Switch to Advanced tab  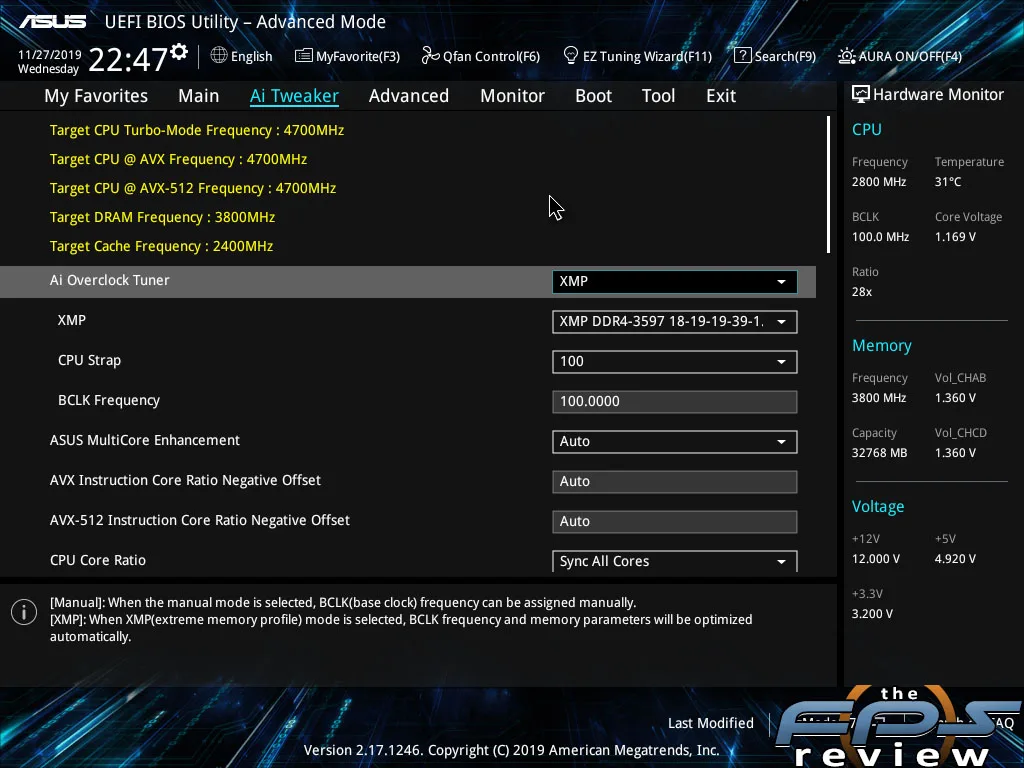pos(409,96)
